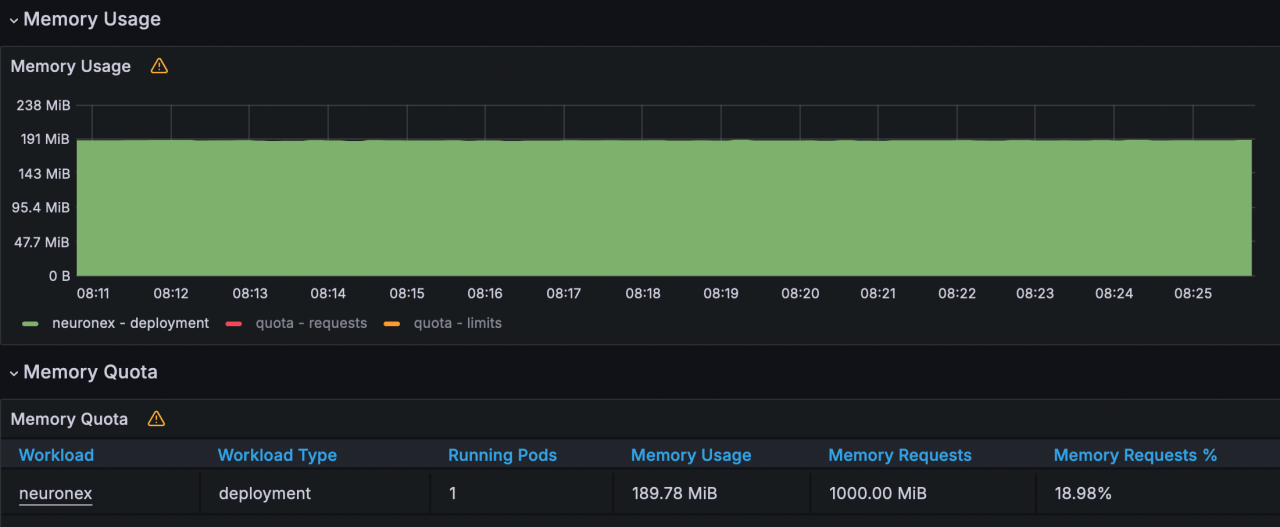Image resolution: width=1280 pixels, height=527 pixels.
Task: Sort by Memory Usage column header
Action: 691,455
